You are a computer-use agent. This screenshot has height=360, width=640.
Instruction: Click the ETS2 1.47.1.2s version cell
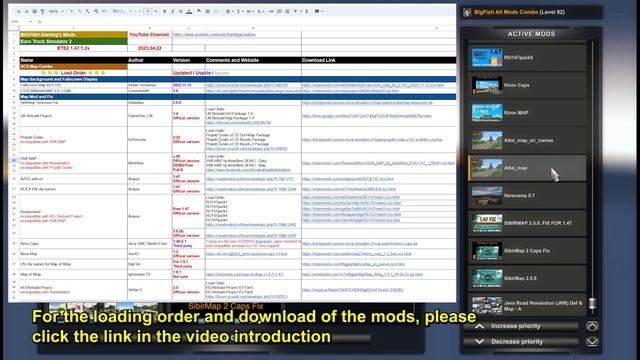tap(73, 48)
